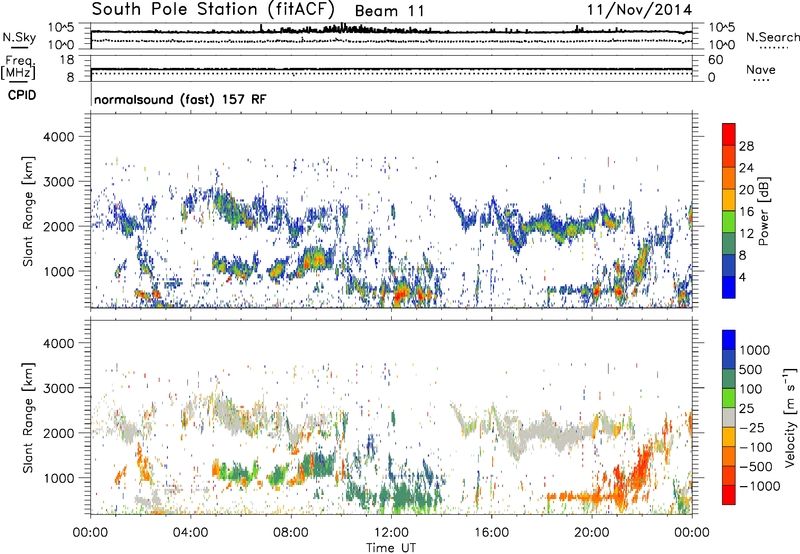Click the 'Velocity [m s-1]' colorbar title
The height and width of the screenshot is (554, 800).
(x=790, y=417)
